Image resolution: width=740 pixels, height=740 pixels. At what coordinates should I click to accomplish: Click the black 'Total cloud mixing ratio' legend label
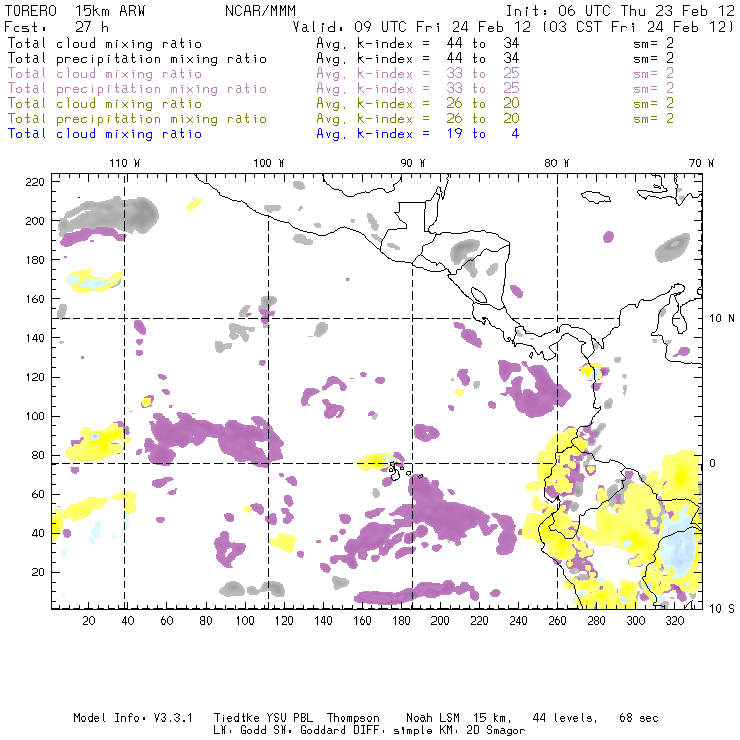105,43
